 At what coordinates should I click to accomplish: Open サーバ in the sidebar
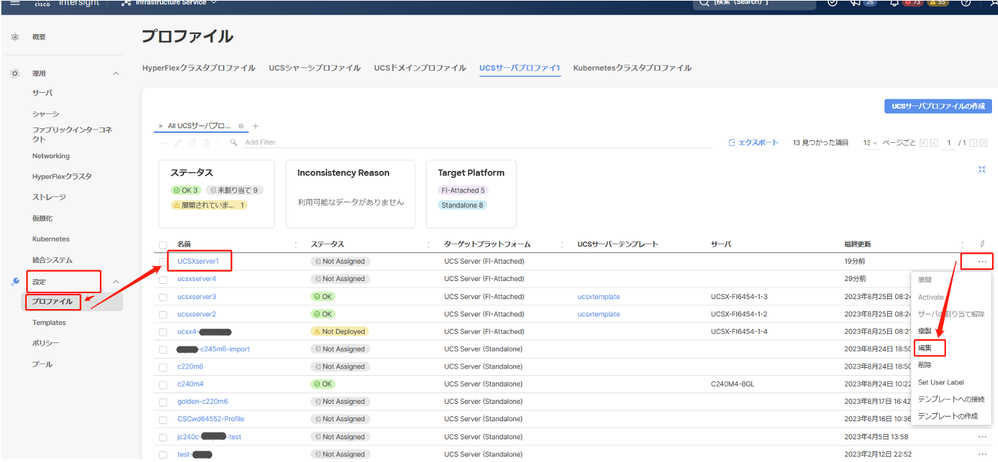click(x=42, y=93)
